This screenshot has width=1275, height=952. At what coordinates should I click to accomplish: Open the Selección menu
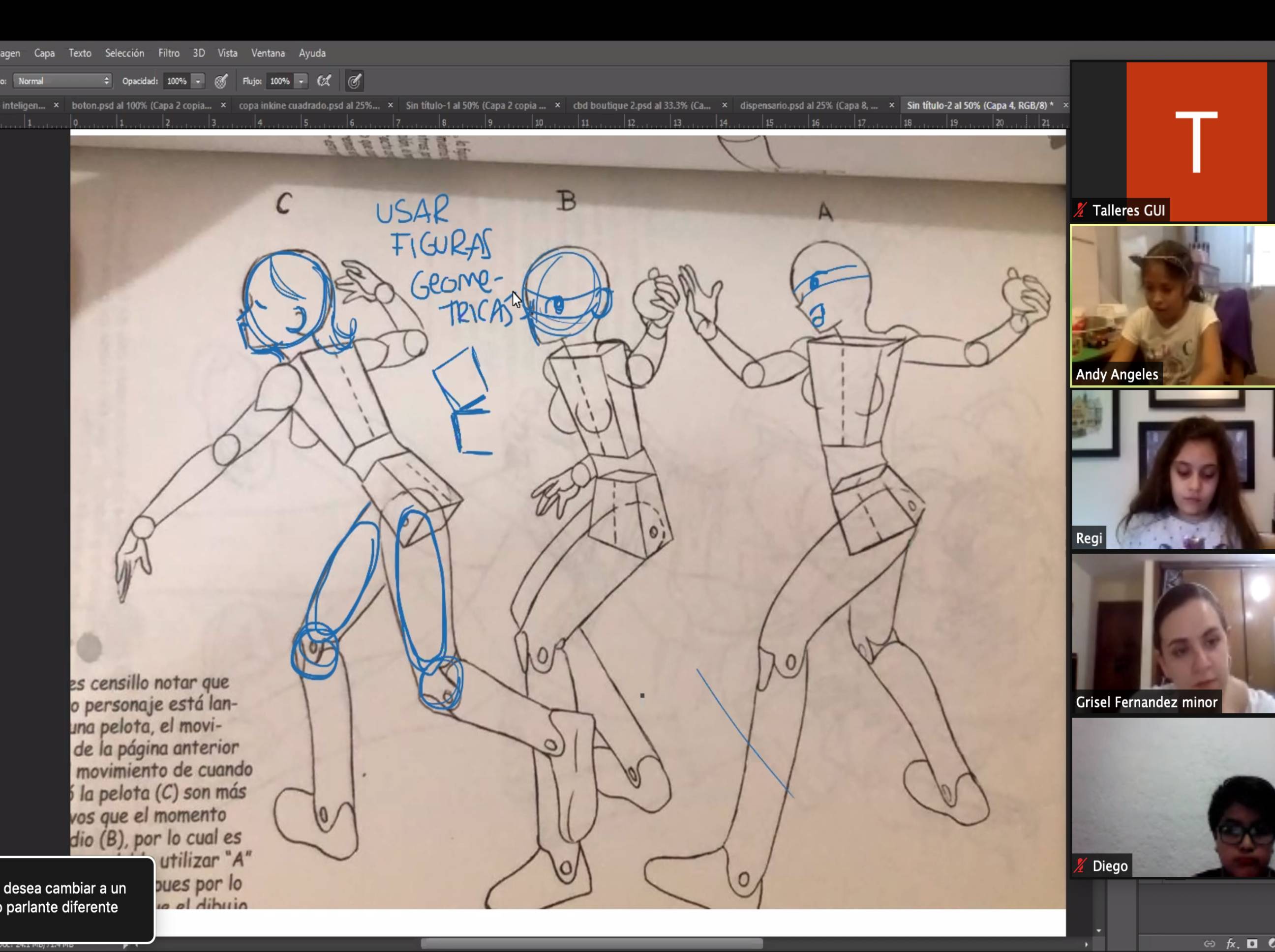pyautogui.click(x=124, y=53)
